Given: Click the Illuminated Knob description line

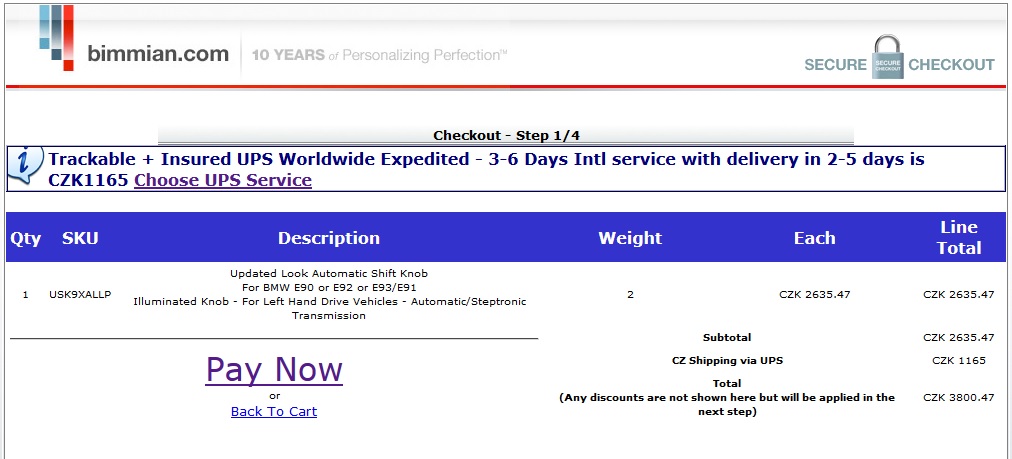Looking at the screenshot, I should pos(329,309).
